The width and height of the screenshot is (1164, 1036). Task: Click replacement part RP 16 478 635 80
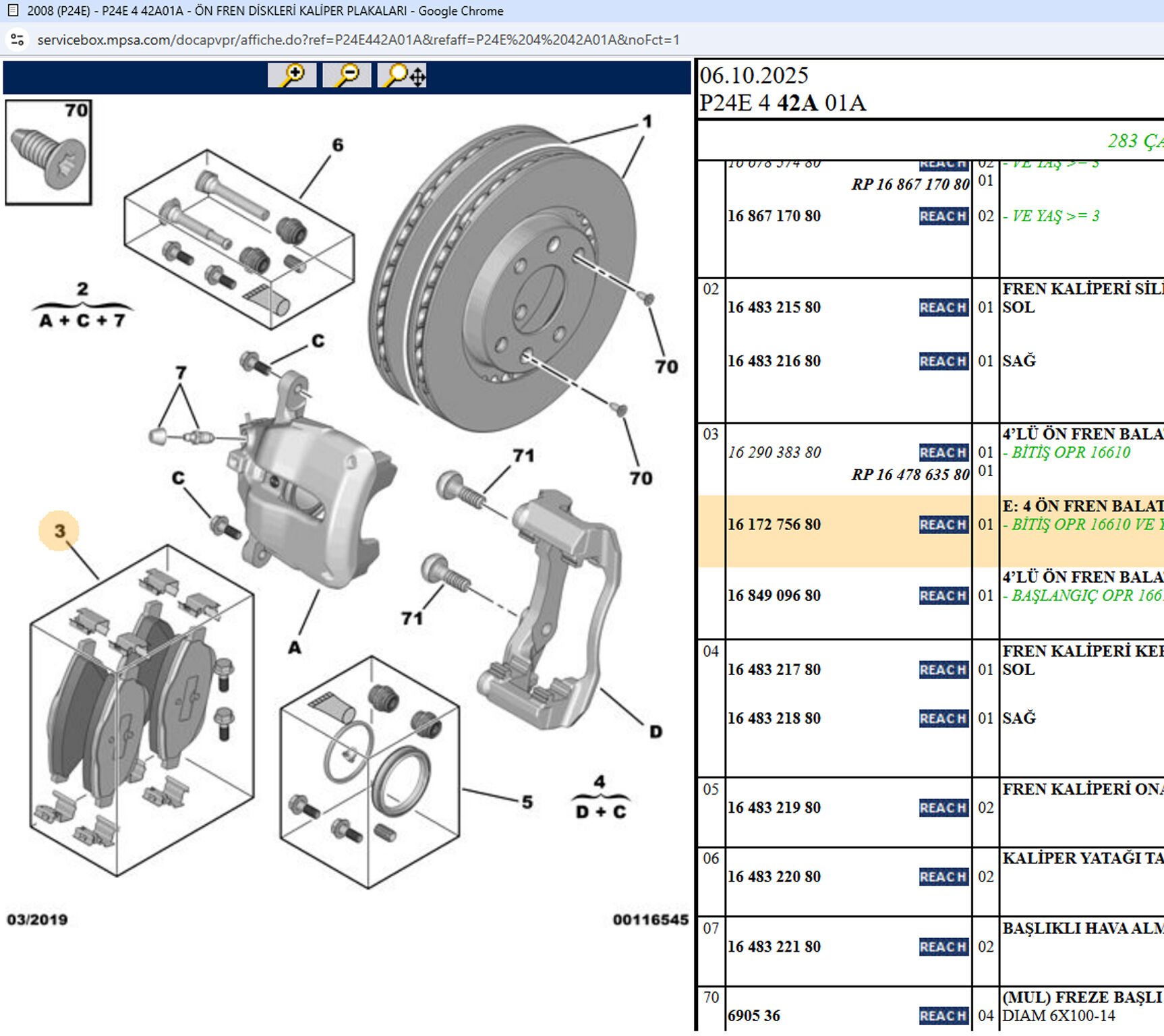point(910,475)
